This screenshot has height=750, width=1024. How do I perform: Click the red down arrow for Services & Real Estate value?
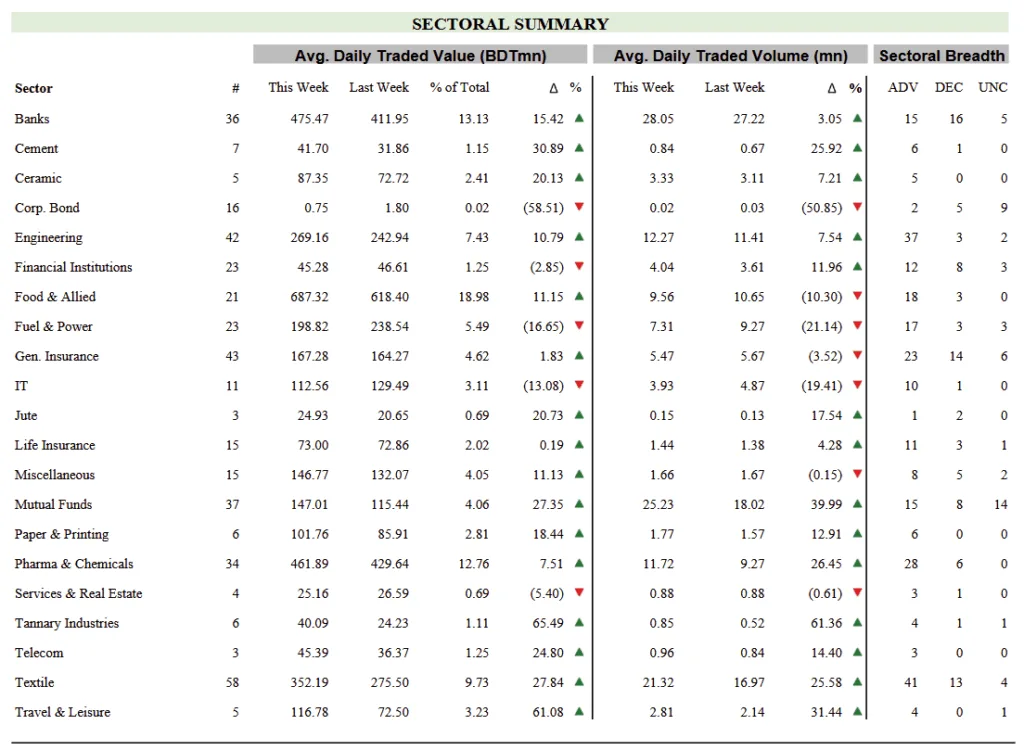pos(579,593)
